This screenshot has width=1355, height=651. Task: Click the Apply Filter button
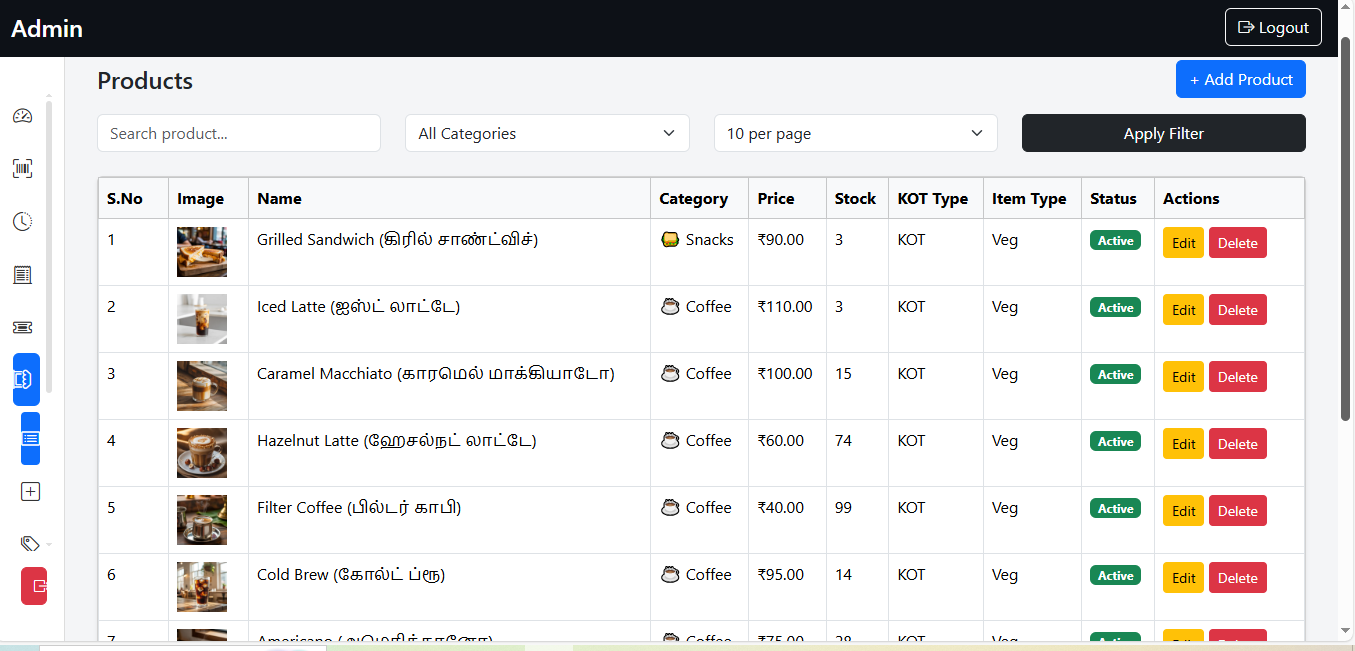[x=1163, y=133]
